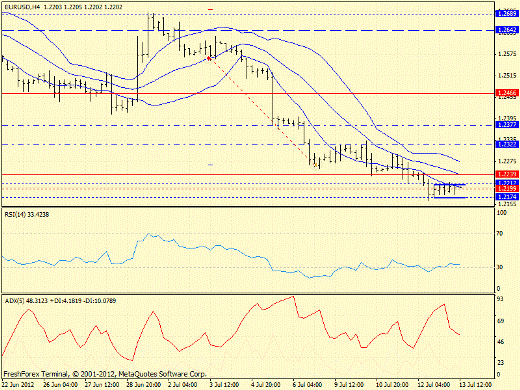
Task: Click the ADX scale value 23
Action: click(x=500, y=363)
